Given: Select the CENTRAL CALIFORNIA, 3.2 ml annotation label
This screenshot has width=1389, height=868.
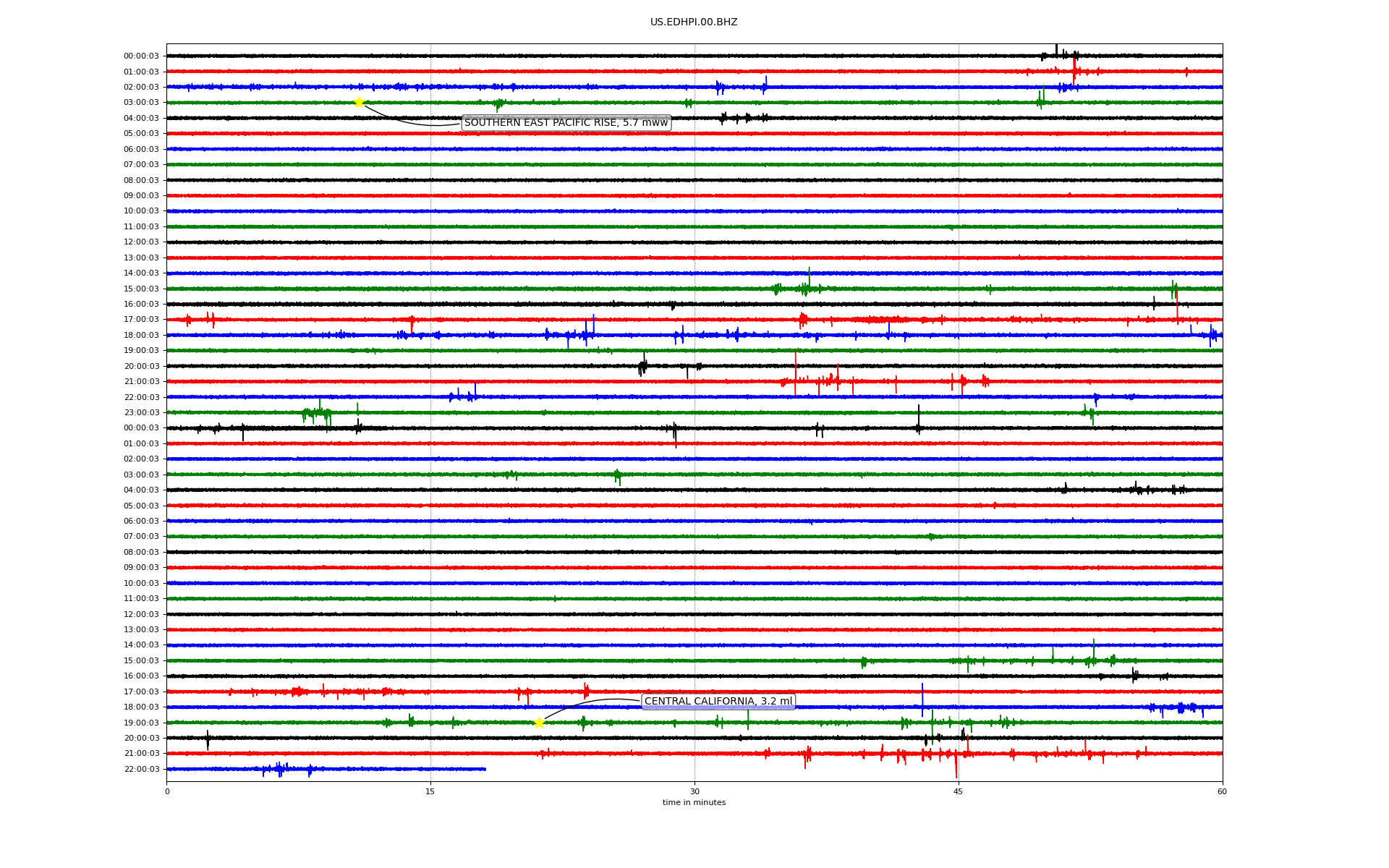Looking at the screenshot, I should point(718,702).
